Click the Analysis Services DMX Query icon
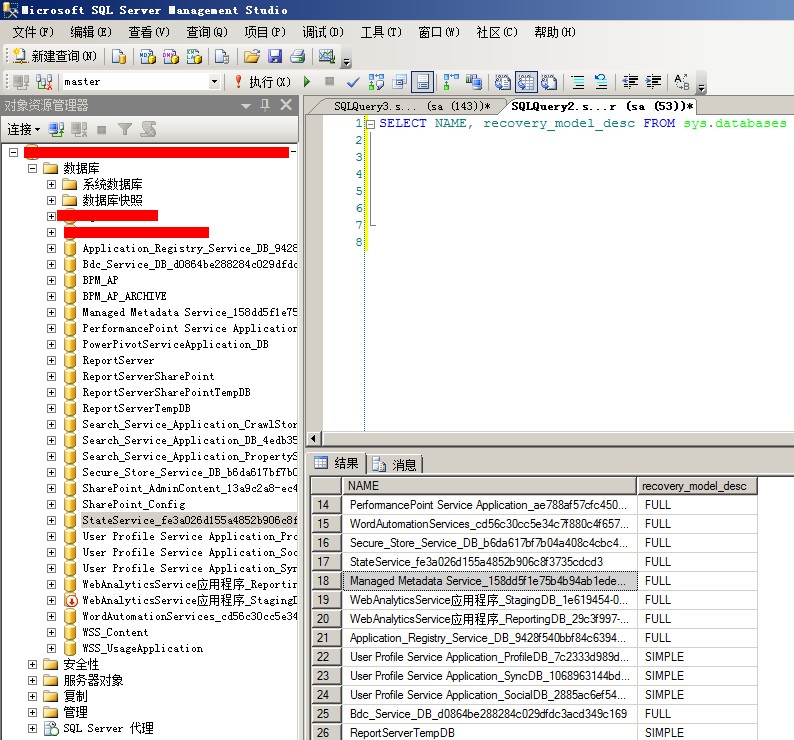 pos(171,56)
